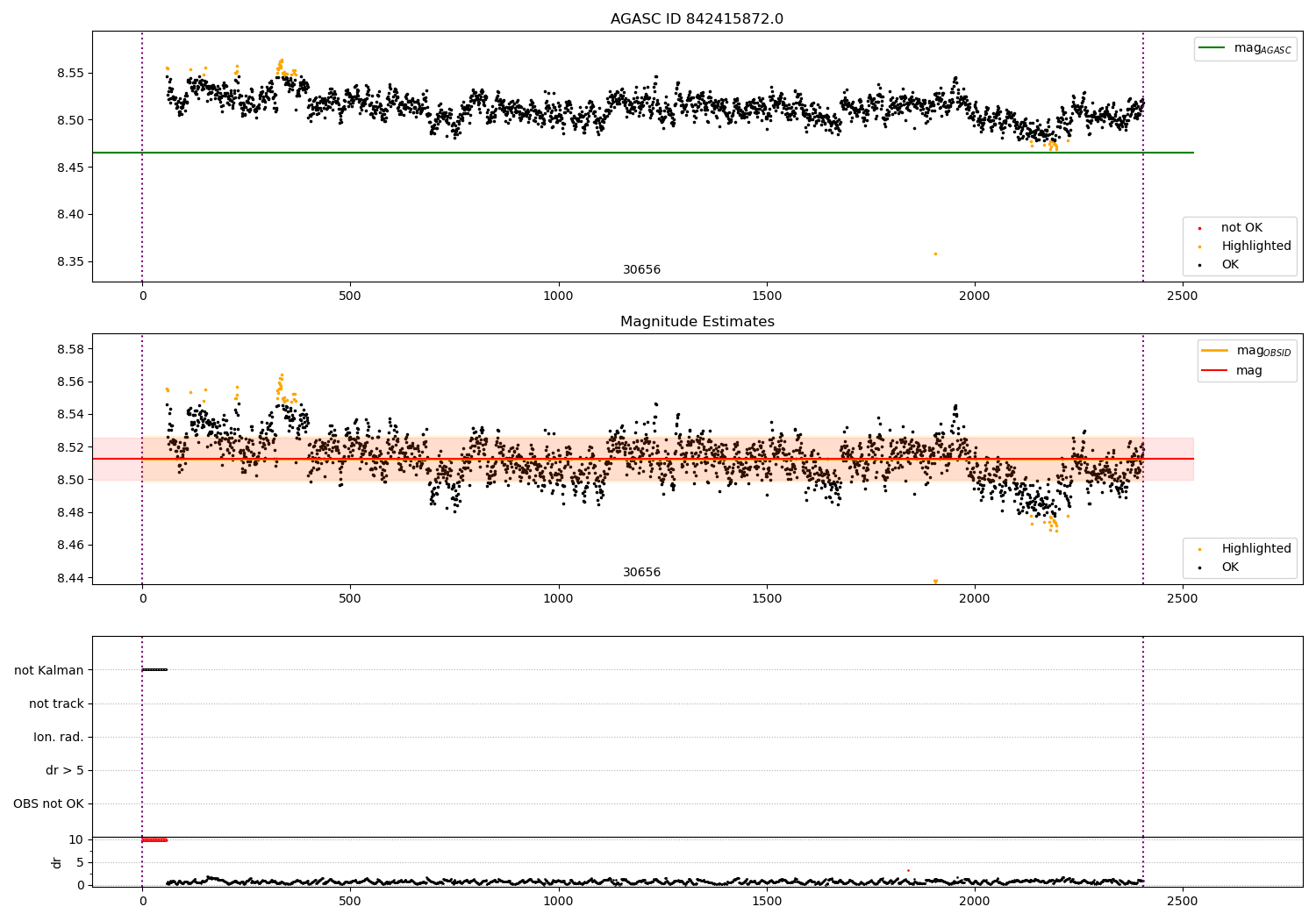The image size is (1316, 921).
Task: Click the orange triangle marker at bottom of middle plot
Action: coord(935,582)
